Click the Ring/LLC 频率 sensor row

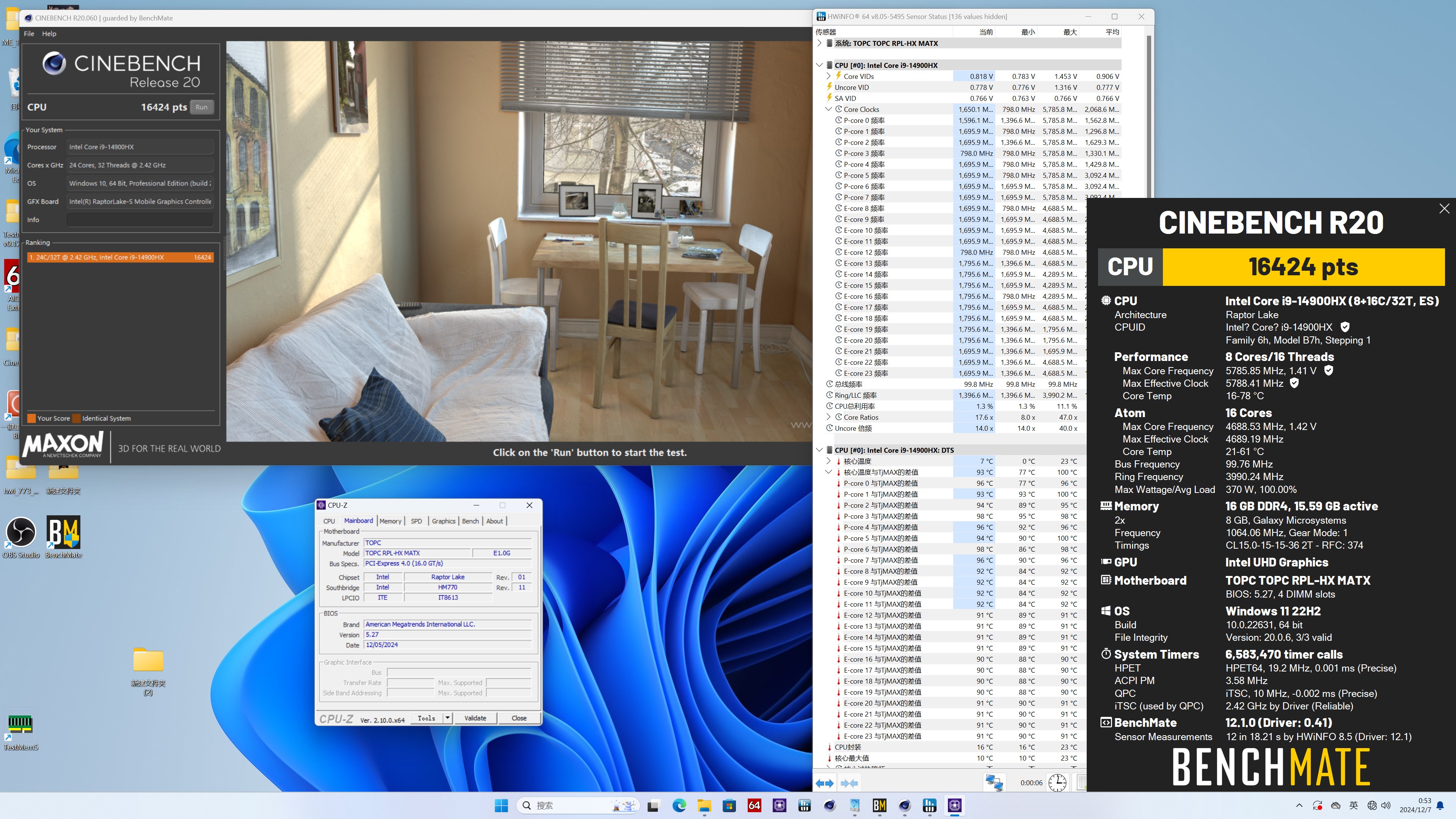(x=949, y=395)
